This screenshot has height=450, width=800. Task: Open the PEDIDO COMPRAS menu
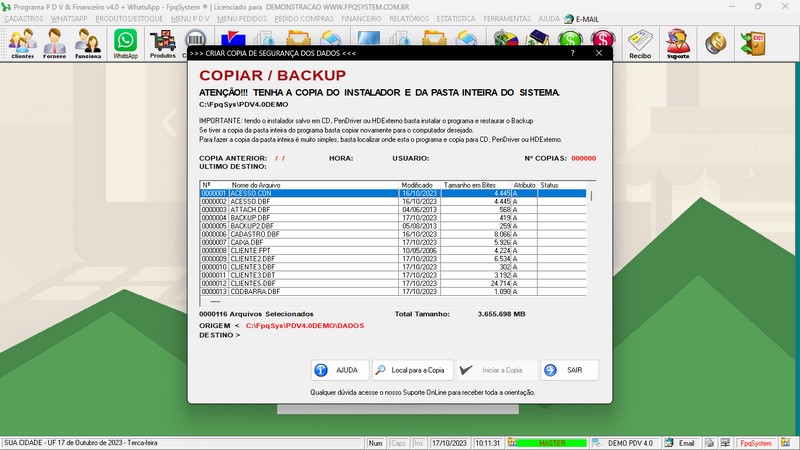coord(304,19)
